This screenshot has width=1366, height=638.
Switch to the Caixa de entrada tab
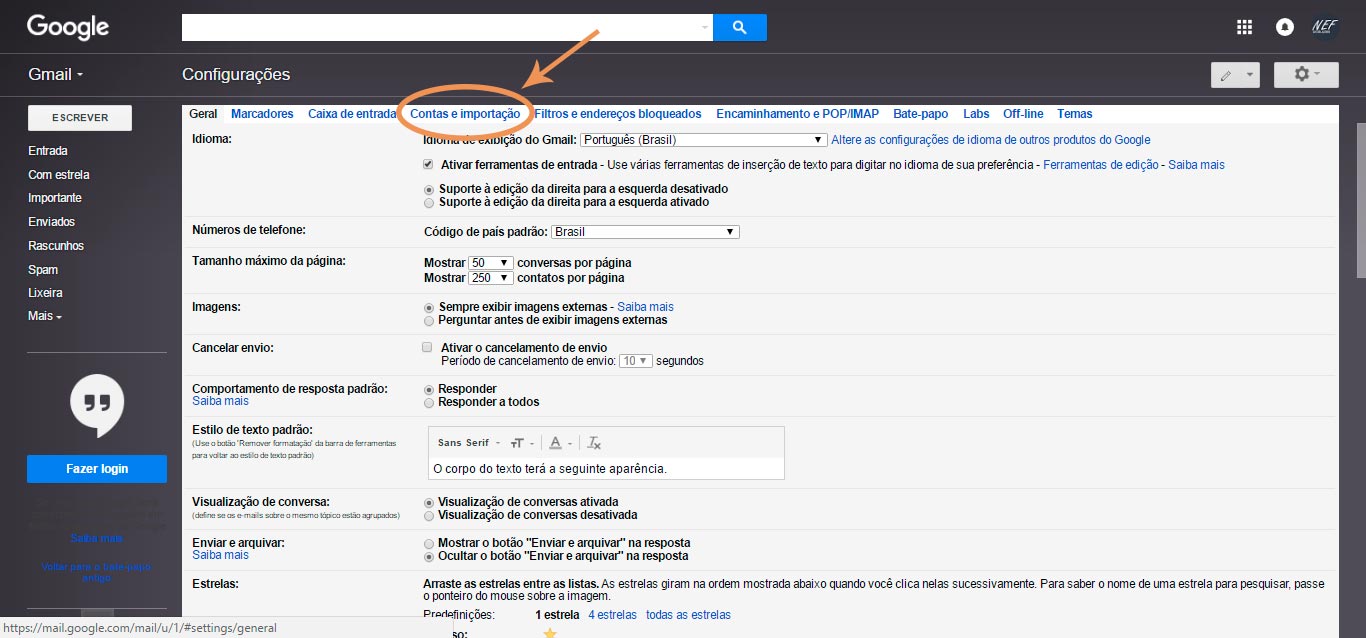352,114
